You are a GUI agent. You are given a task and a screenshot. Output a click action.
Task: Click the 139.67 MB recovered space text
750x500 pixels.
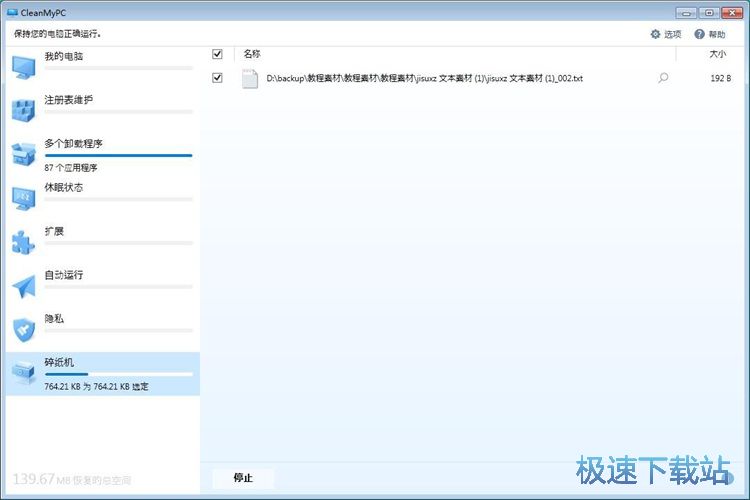tap(72, 479)
